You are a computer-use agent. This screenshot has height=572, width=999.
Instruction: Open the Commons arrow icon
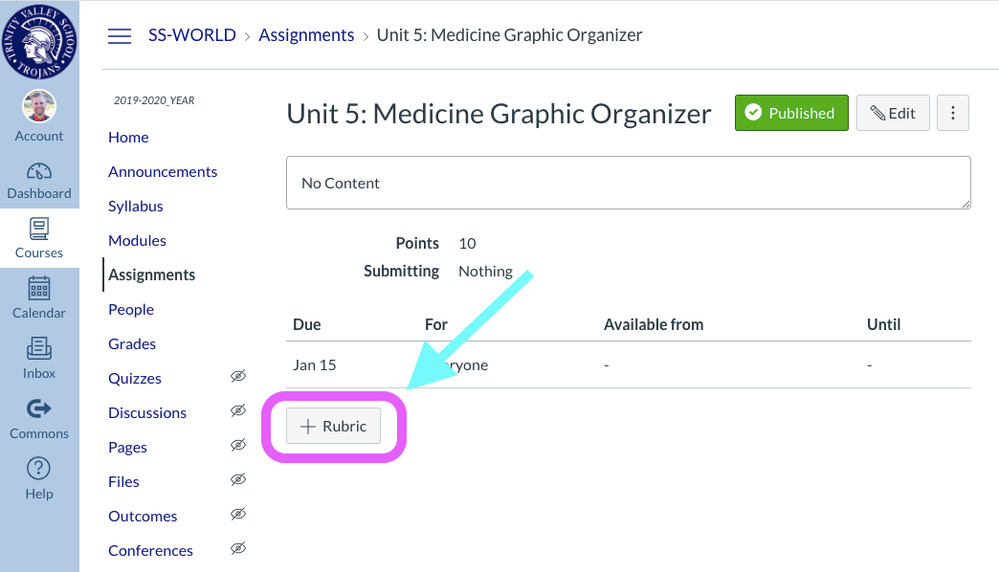[x=39, y=408]
